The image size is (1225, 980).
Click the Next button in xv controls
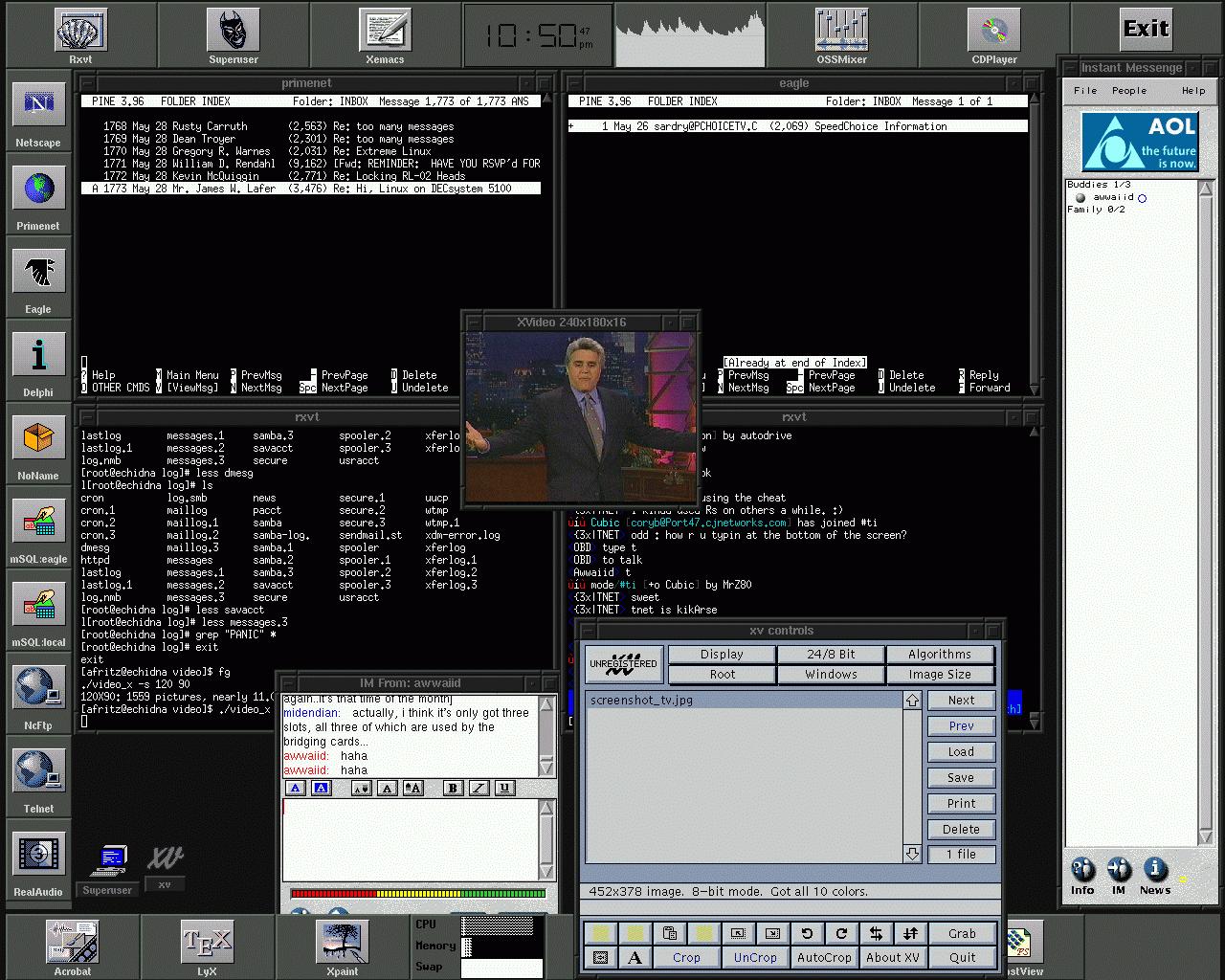click(x=961, y=701)
